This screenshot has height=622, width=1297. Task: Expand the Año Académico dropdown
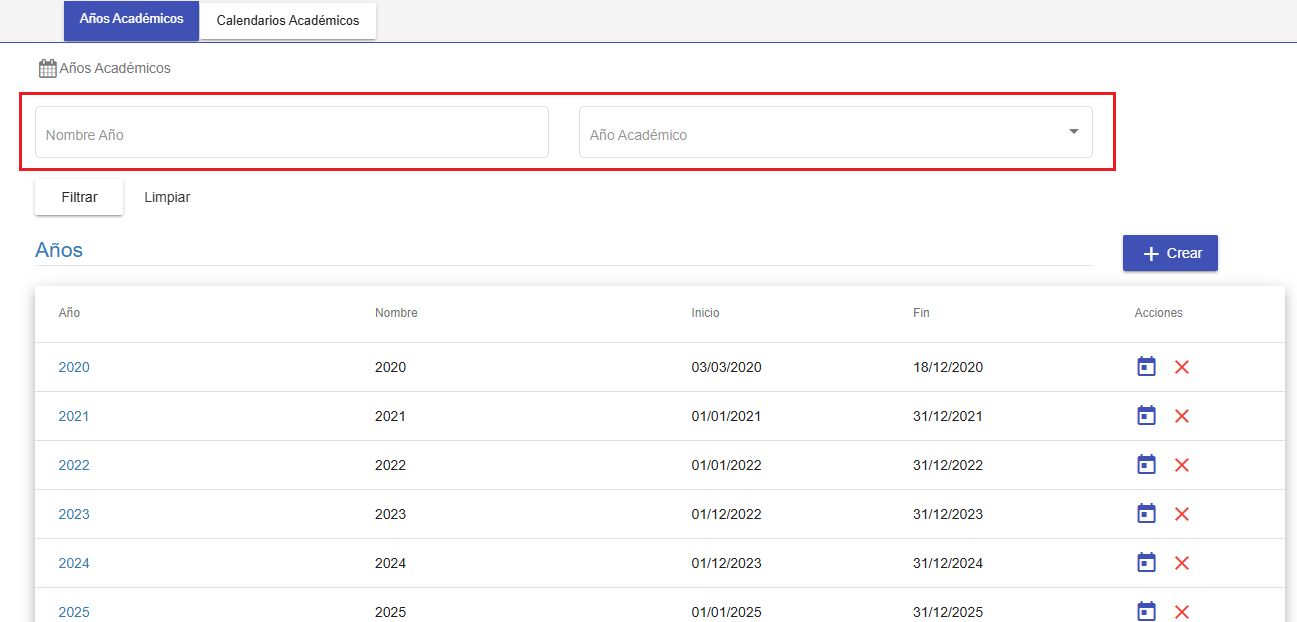(835, 133)
